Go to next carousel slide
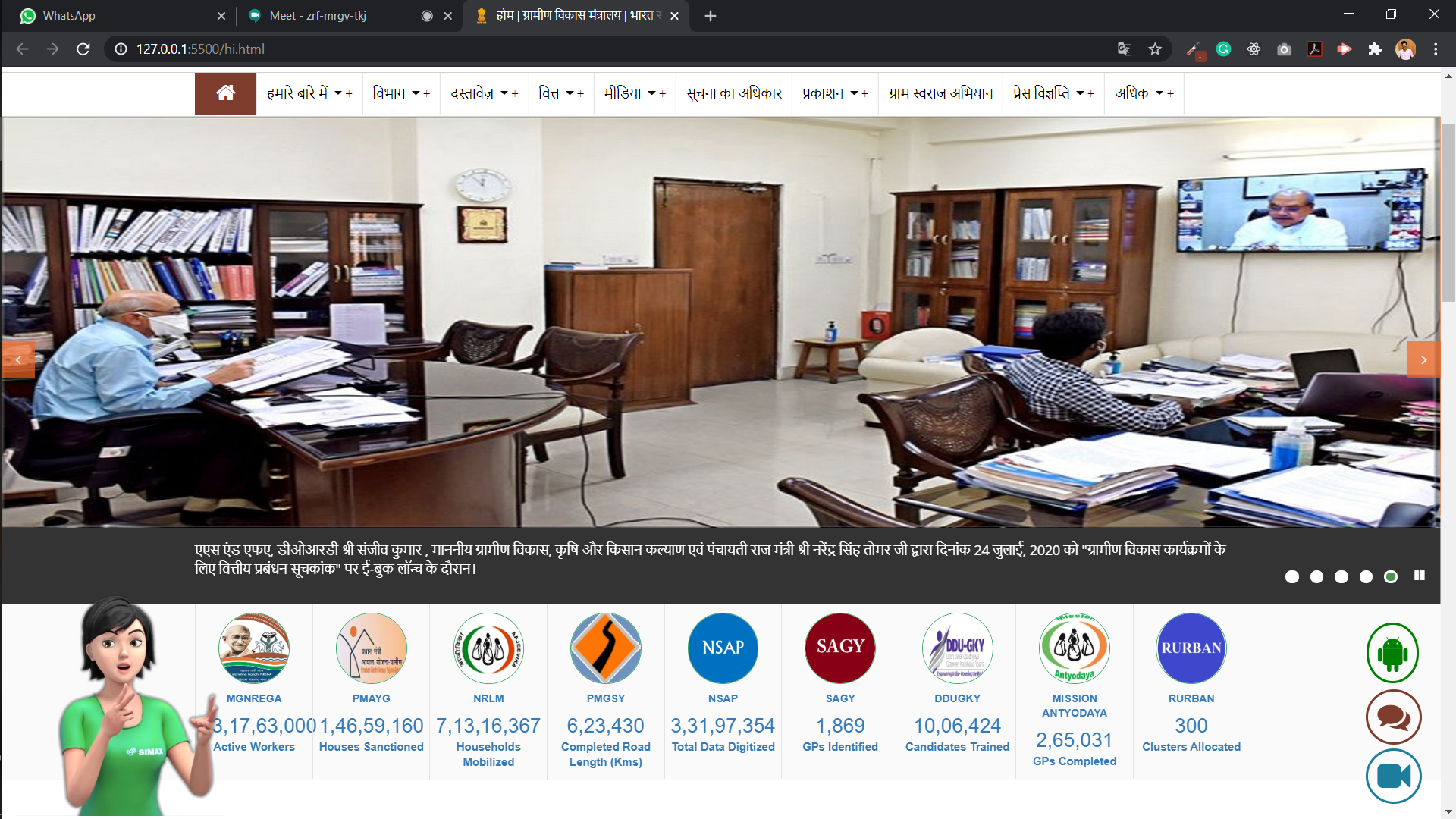The image size is (1456, 819). tap(1423, 360)
